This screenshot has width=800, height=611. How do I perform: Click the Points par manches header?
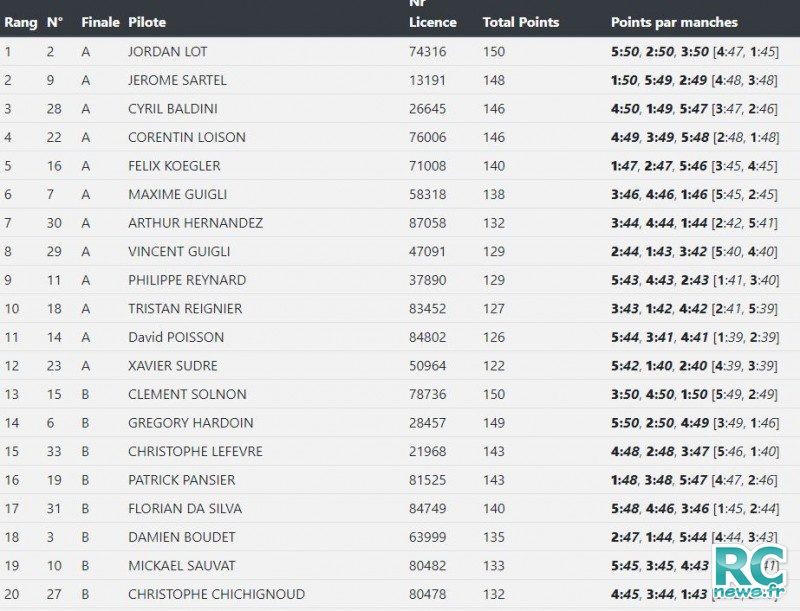(674, 22)
